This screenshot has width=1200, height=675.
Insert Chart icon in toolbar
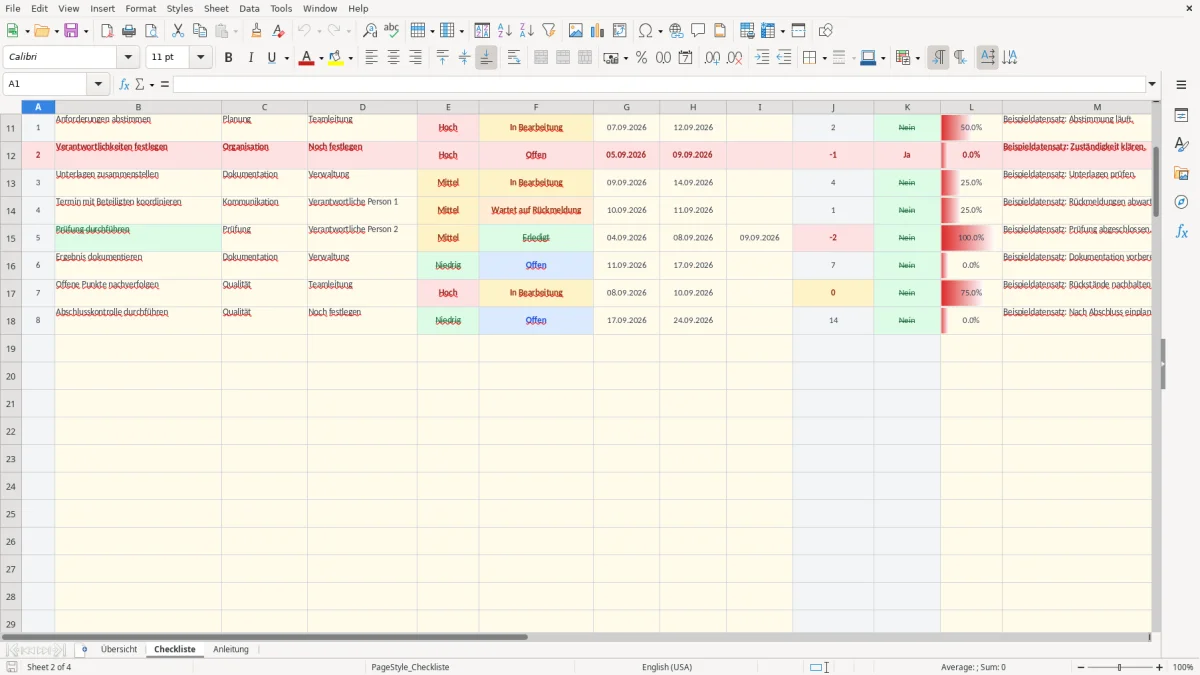point(598,31)
